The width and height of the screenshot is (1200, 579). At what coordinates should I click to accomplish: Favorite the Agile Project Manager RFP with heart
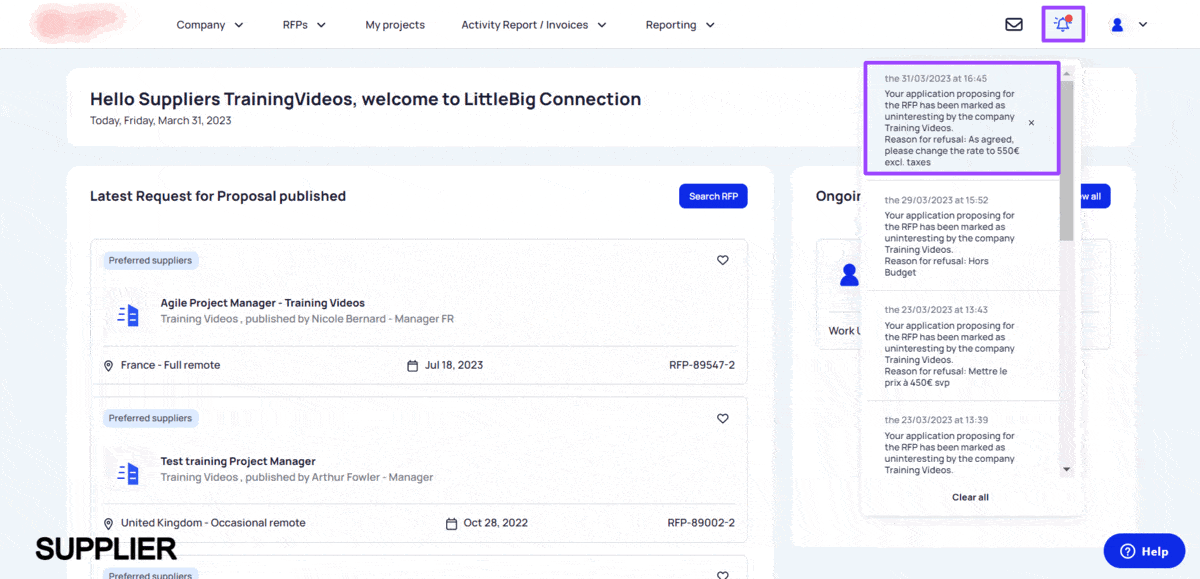723,260
